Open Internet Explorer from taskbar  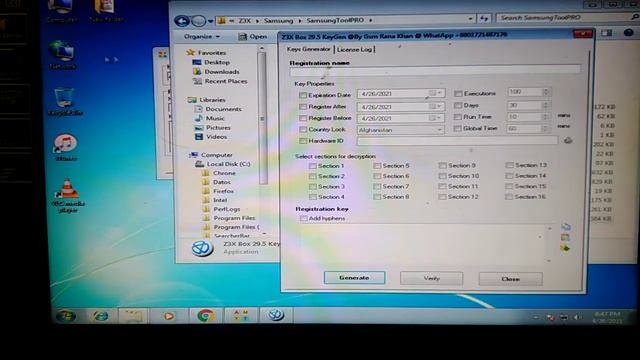click(x=100, y=316)
